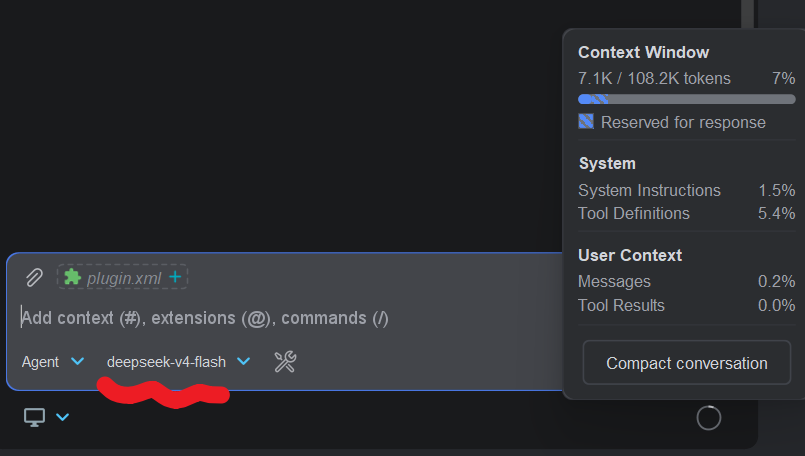This screenshot has height=456, width=805.
Task: Expand the chevron next to monitor icon
Action: [x=63, y=417]
